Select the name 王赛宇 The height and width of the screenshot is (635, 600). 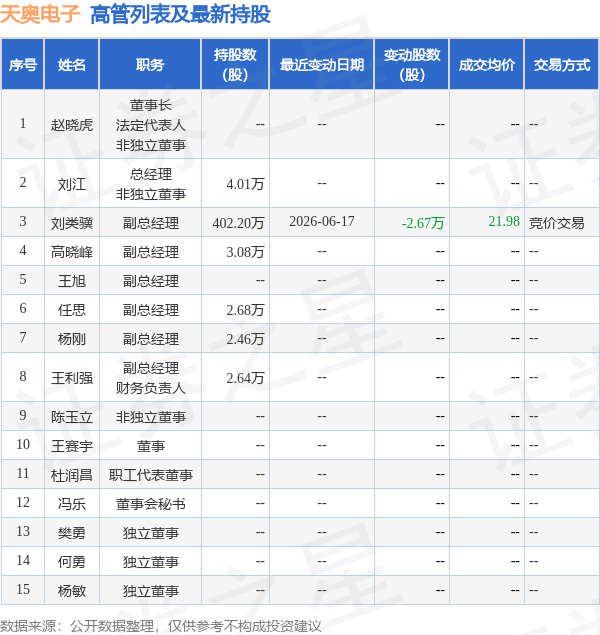point(72,446)
